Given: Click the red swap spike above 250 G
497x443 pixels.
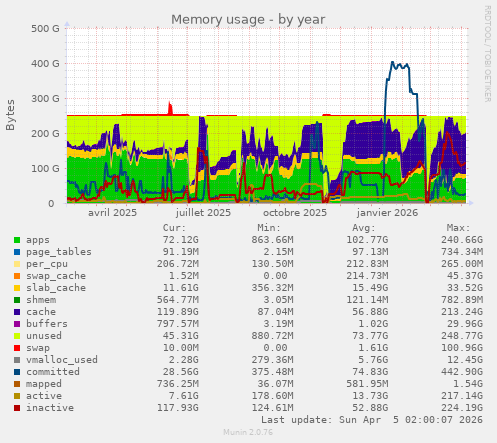Looking at the screenshot, I should [170, 108].
